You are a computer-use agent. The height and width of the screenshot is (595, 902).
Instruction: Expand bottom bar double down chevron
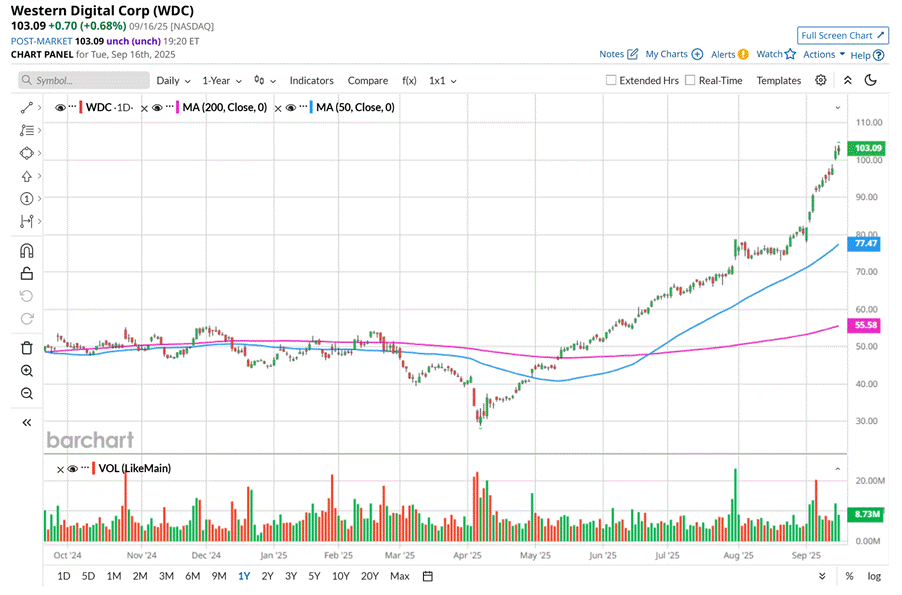coord(822,576)
